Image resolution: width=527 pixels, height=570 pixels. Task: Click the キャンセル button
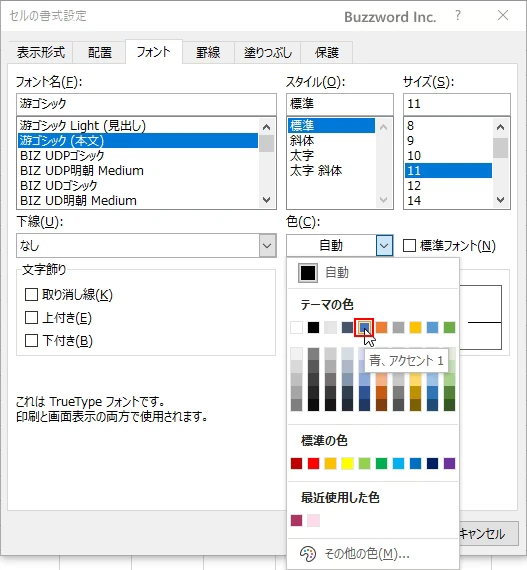pos(488,534)
